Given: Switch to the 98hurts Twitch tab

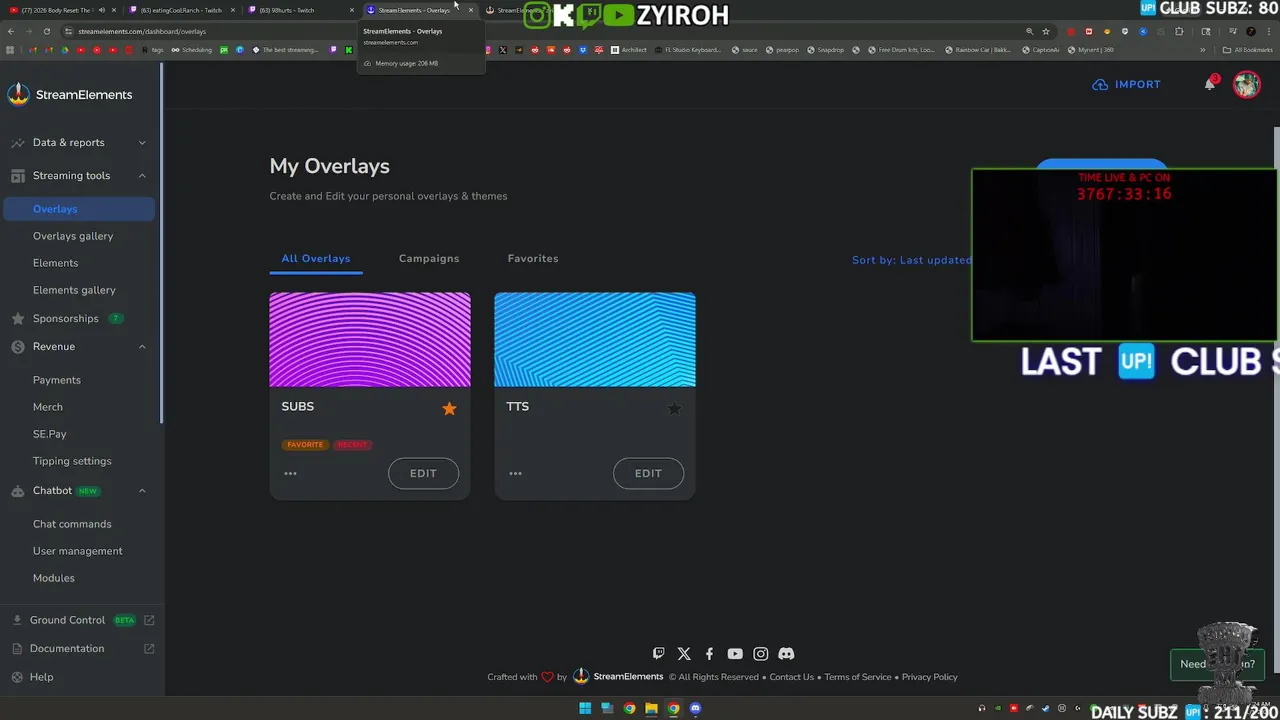Looking at the screenshot, I should (299, 10).
